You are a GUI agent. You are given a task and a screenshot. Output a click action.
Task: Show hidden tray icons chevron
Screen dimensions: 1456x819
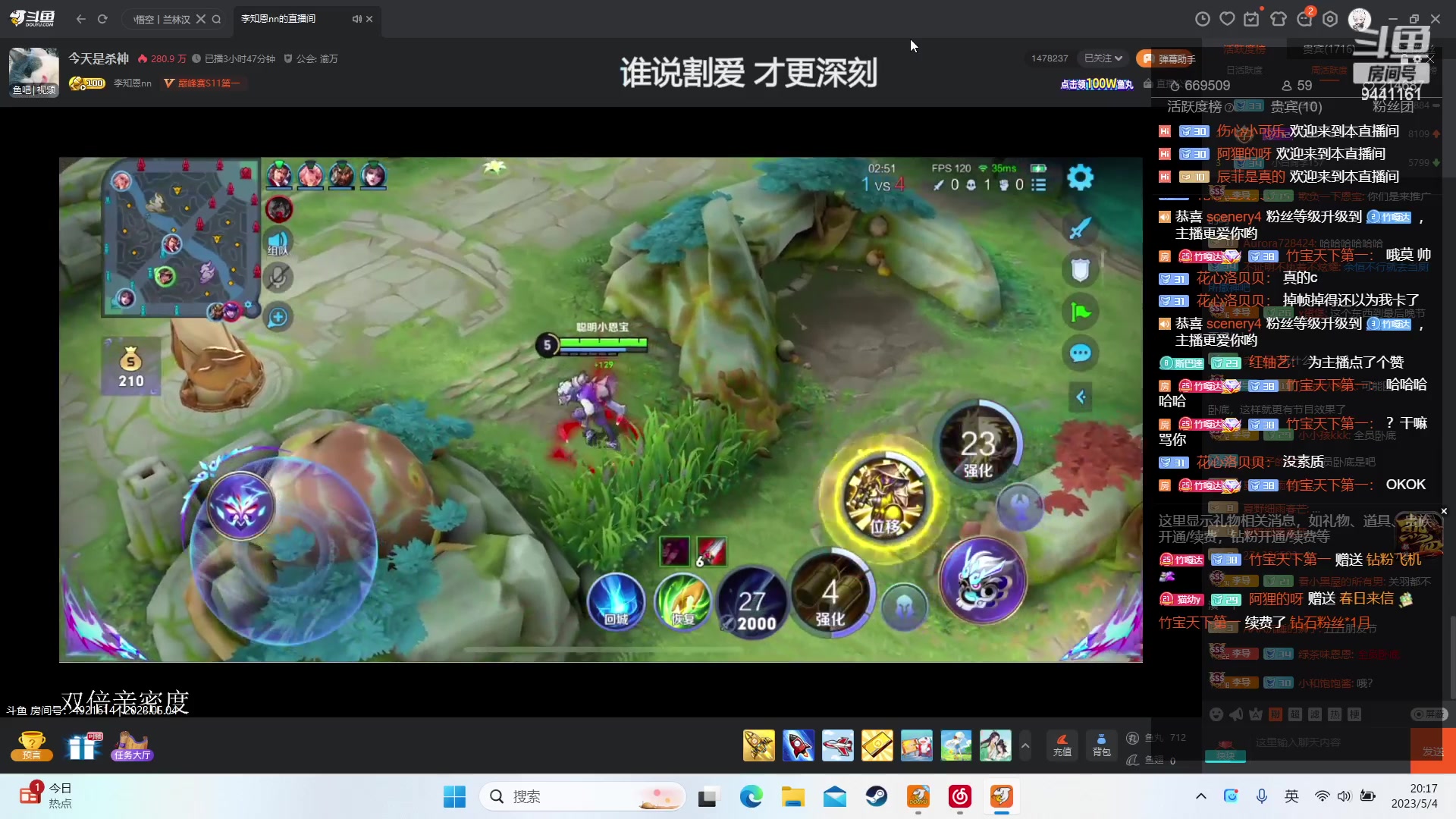click(1201, 796)
